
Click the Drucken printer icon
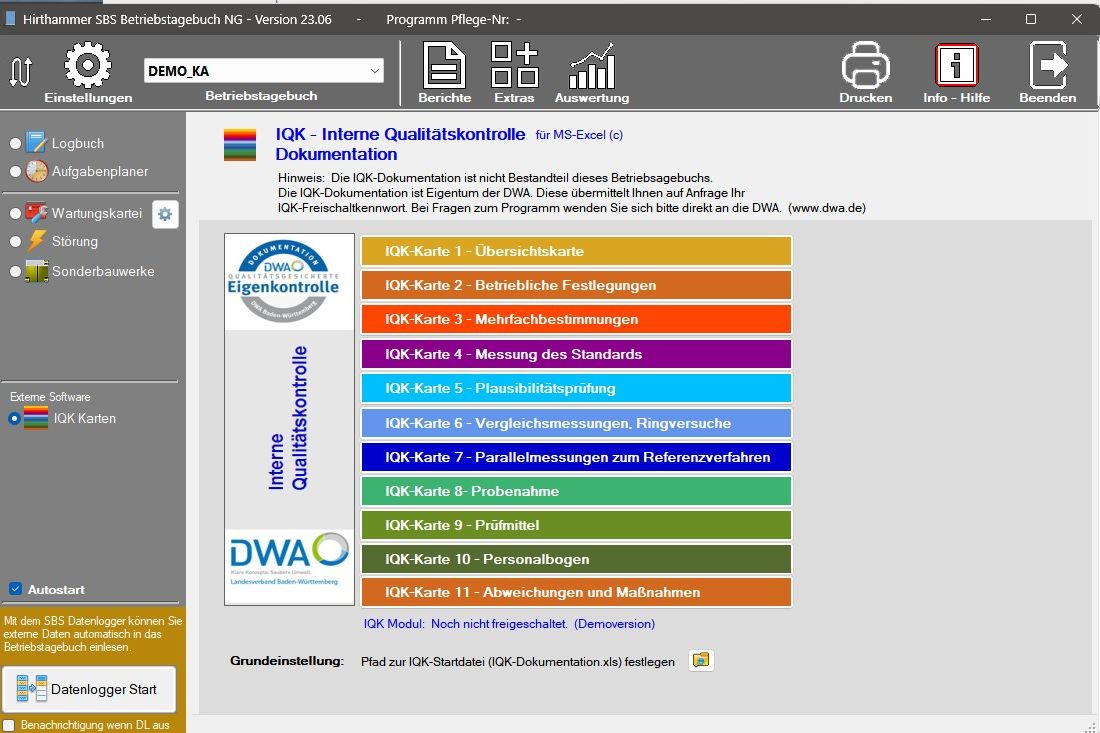coord(865,66)
